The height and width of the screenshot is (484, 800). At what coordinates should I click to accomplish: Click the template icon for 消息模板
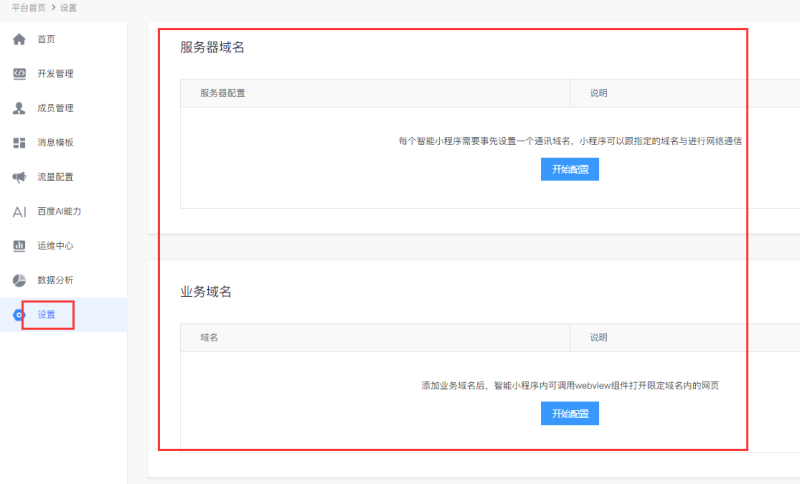coord(19,143)
